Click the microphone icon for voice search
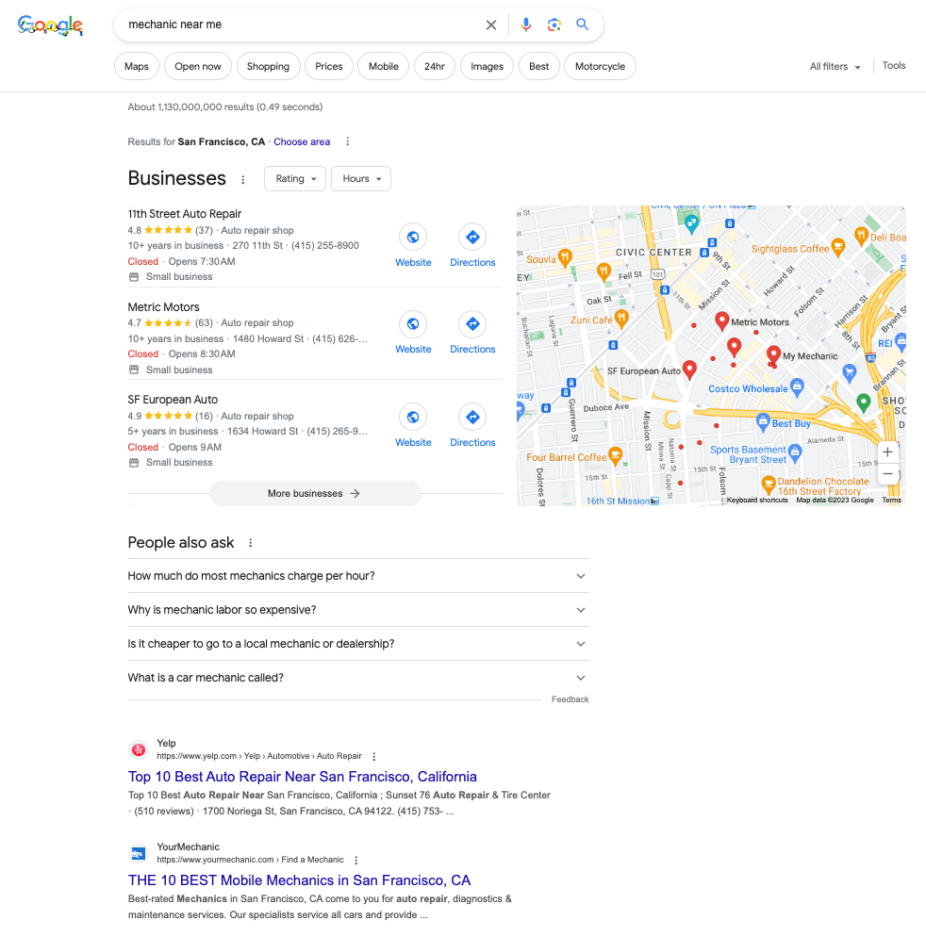This screenshot has width=926, height=937. click(527, 24)
